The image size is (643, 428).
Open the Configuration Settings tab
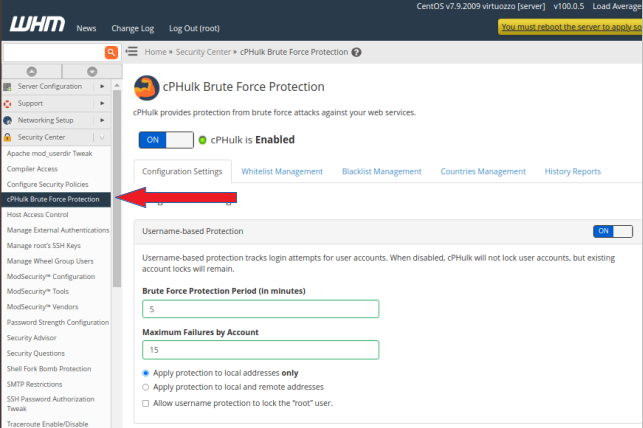coord(182,171)
